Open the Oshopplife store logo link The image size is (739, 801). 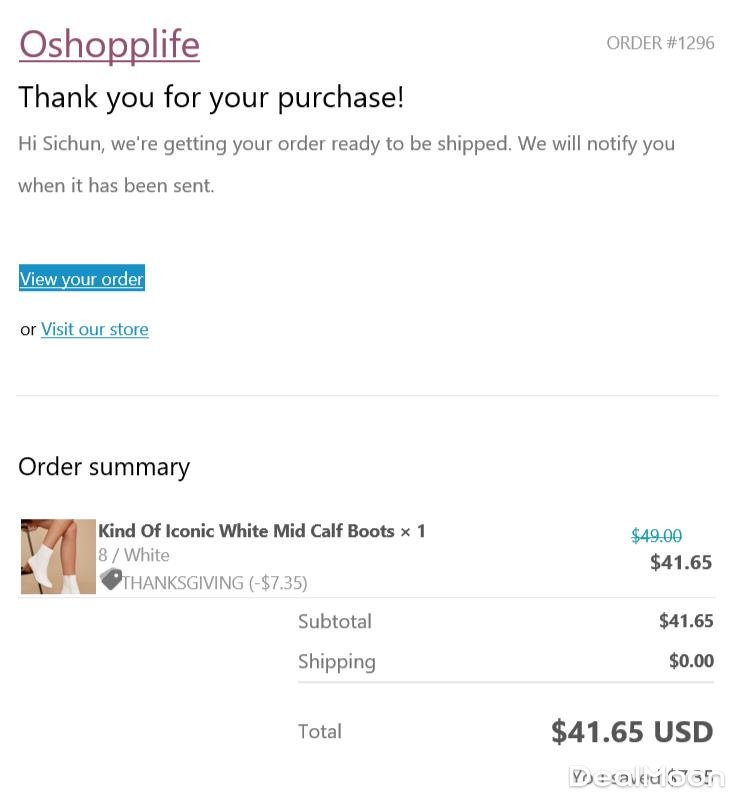pos(109,44)
